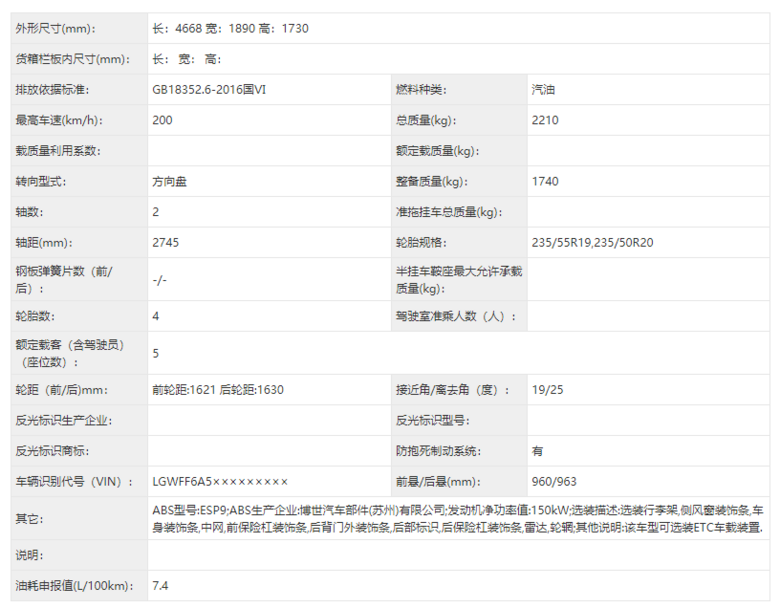This screenshot has height=608, width=780.
Task: Click the 总质量(kg) label
Action: click(426, 120)
